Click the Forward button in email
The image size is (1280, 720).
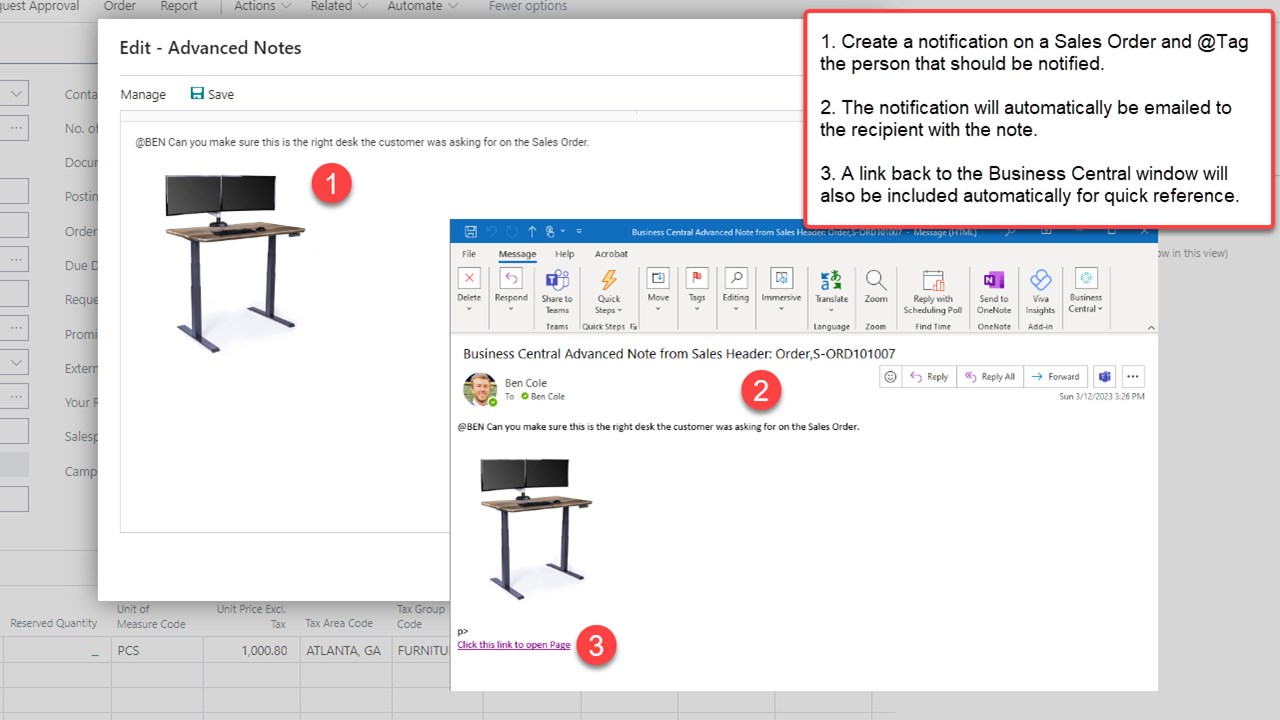[1056, 377]
